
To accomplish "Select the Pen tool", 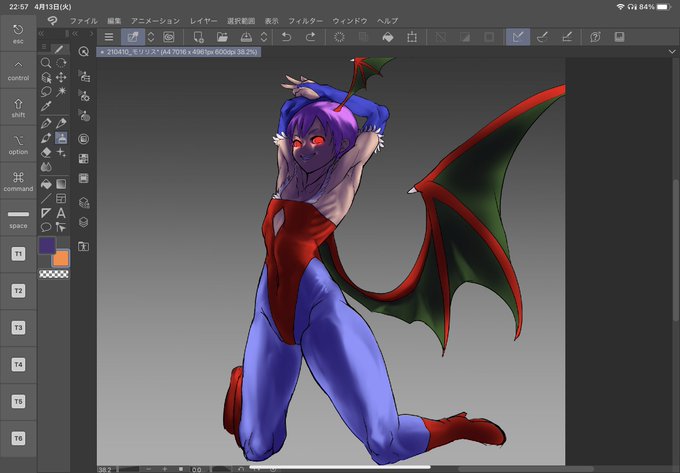I will coord(46,124).
